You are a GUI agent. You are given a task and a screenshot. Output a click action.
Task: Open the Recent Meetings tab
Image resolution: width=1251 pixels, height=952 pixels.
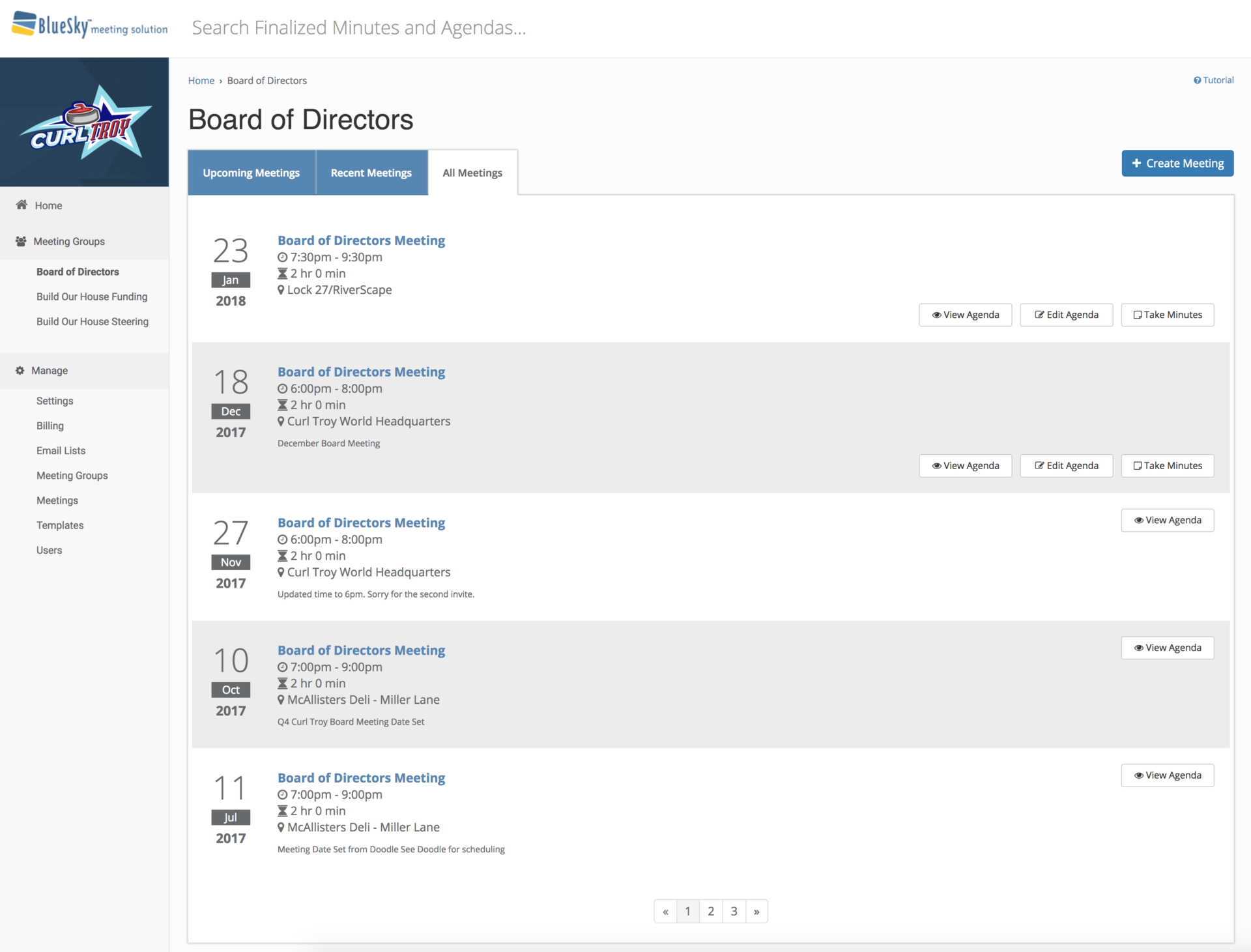tap(371, 172)
